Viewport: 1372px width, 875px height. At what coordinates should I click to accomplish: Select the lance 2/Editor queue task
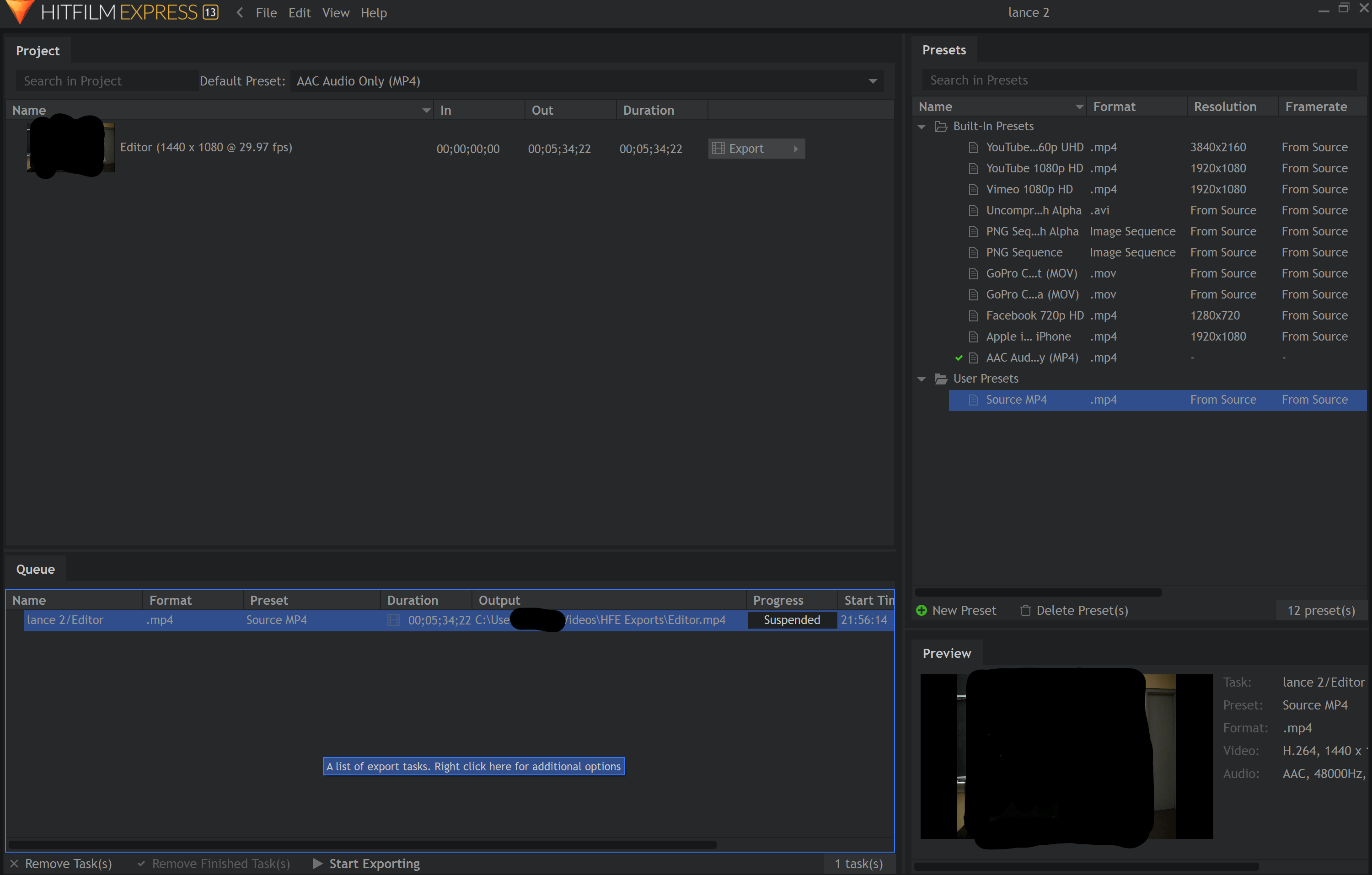pos(459,620)
